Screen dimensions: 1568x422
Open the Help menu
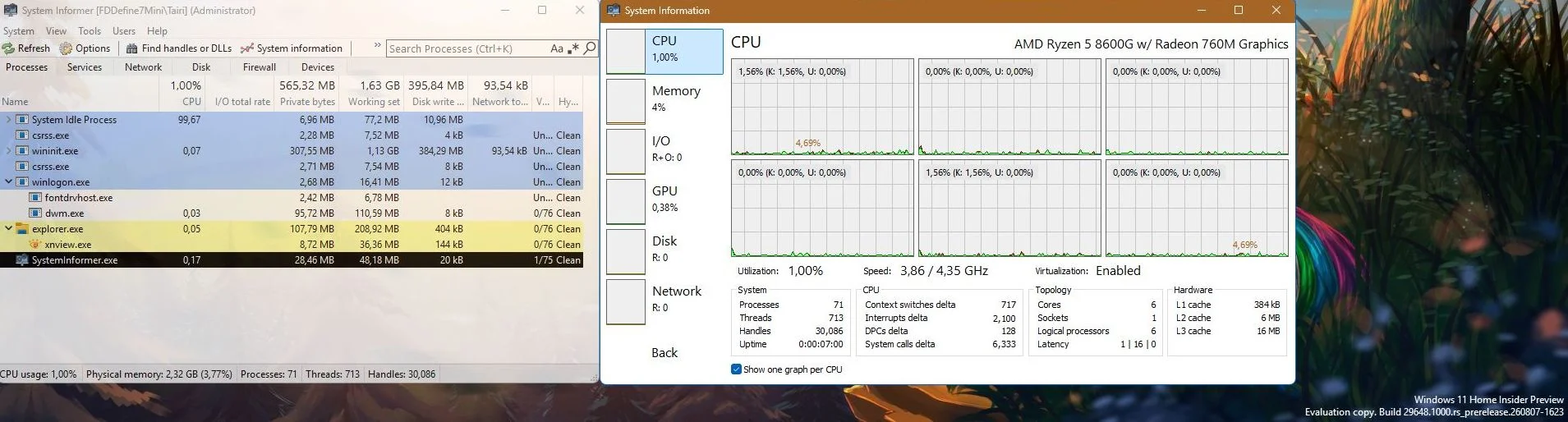pyautogui.click(x=157, y=31)
